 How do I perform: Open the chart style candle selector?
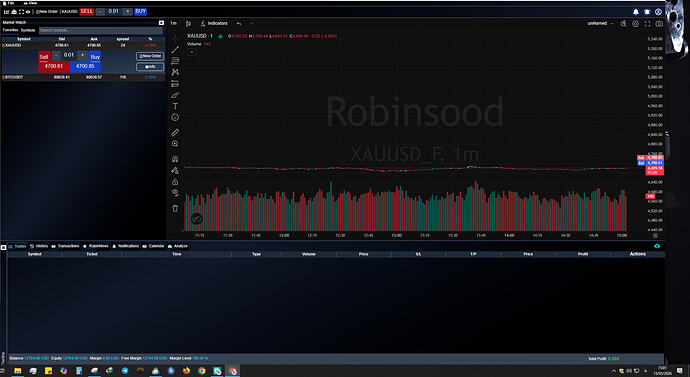click(188, 23)
